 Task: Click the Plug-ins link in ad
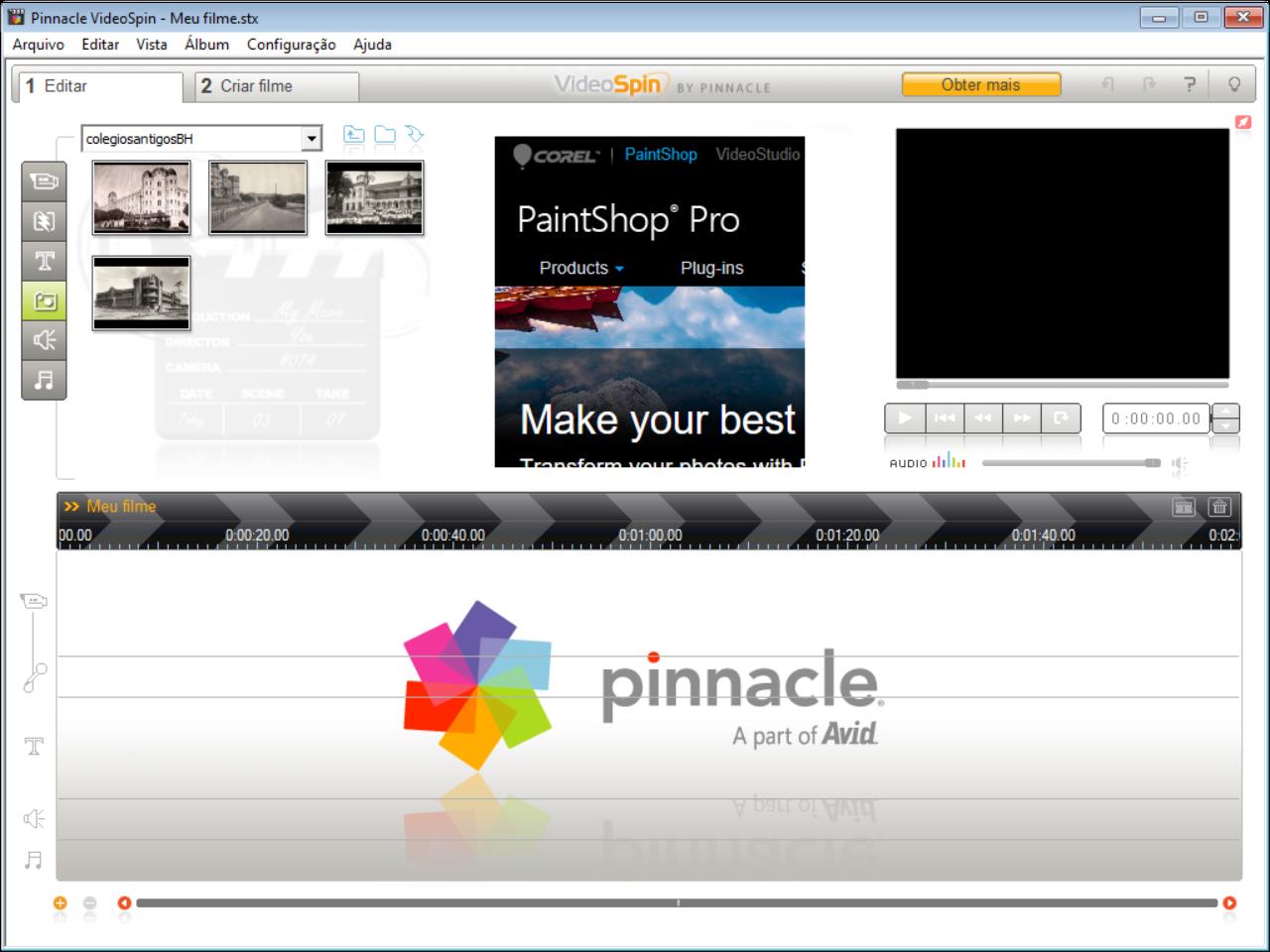click(x=711, y=268)
